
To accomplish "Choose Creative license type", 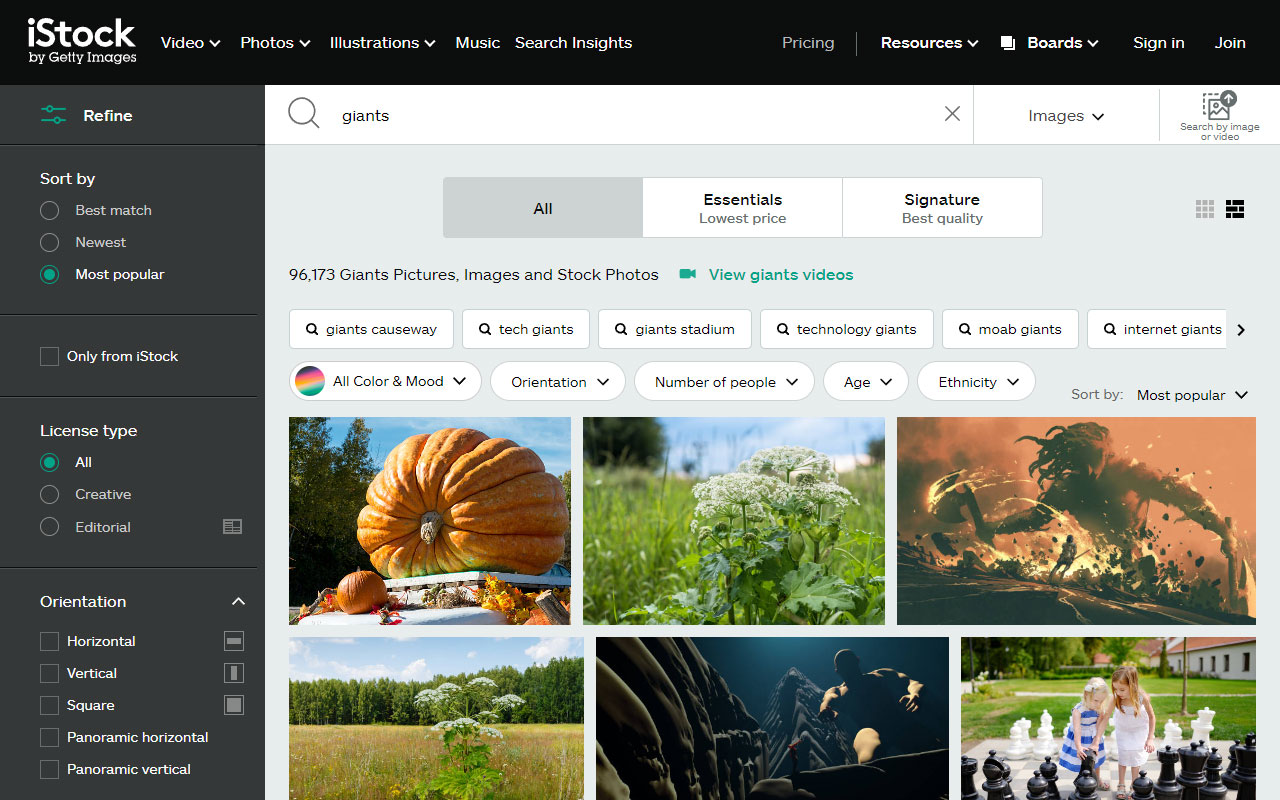I will pos(49,494).
